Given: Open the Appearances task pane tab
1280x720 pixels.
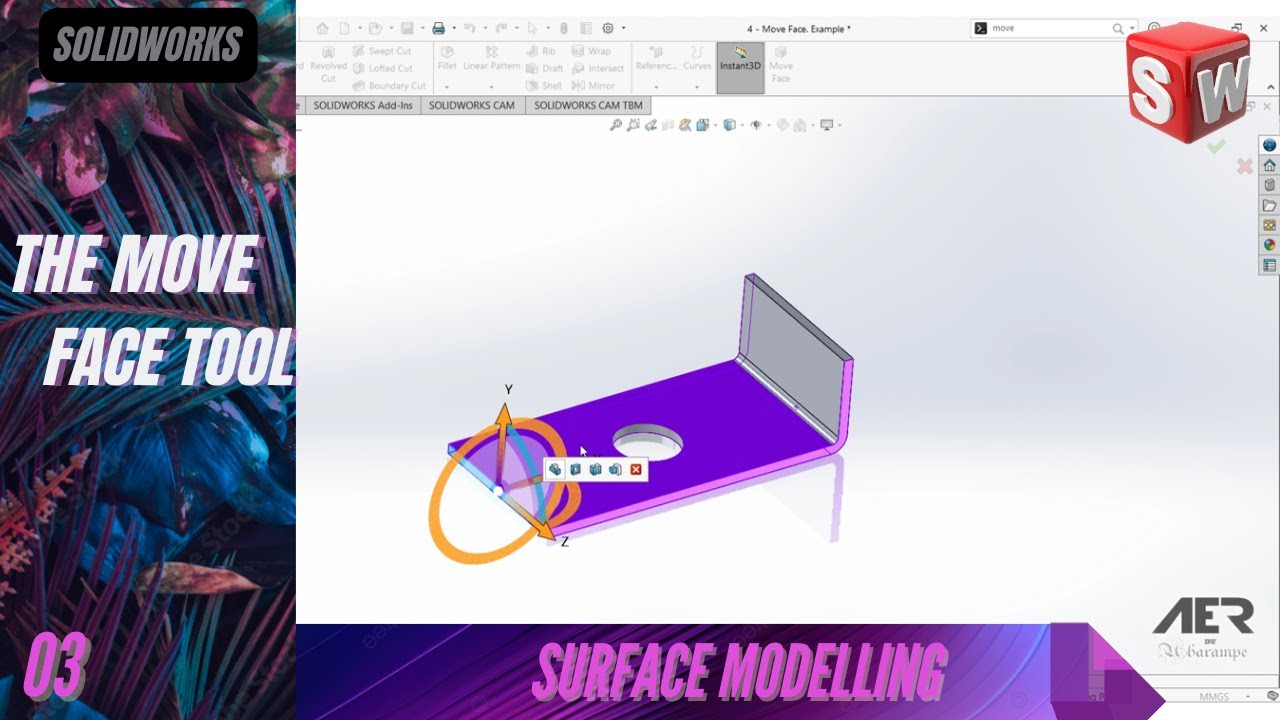Looking at the screenshot, I should click(x=1269, y=244).
